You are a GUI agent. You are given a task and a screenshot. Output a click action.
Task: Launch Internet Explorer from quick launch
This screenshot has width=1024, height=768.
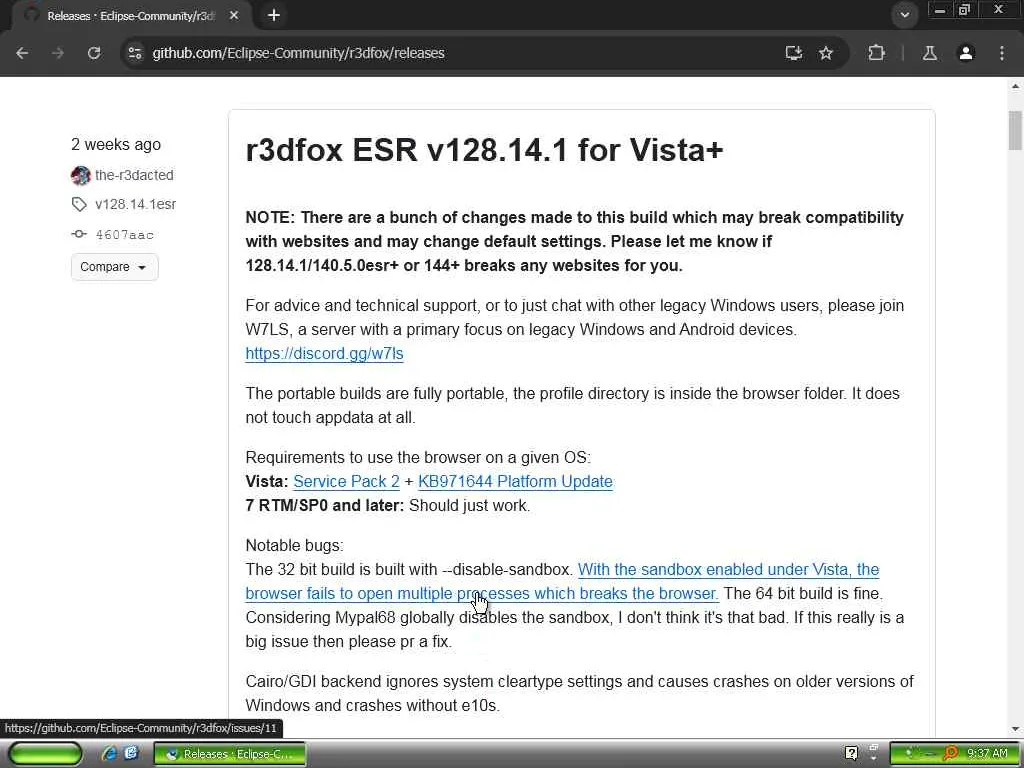109,754
